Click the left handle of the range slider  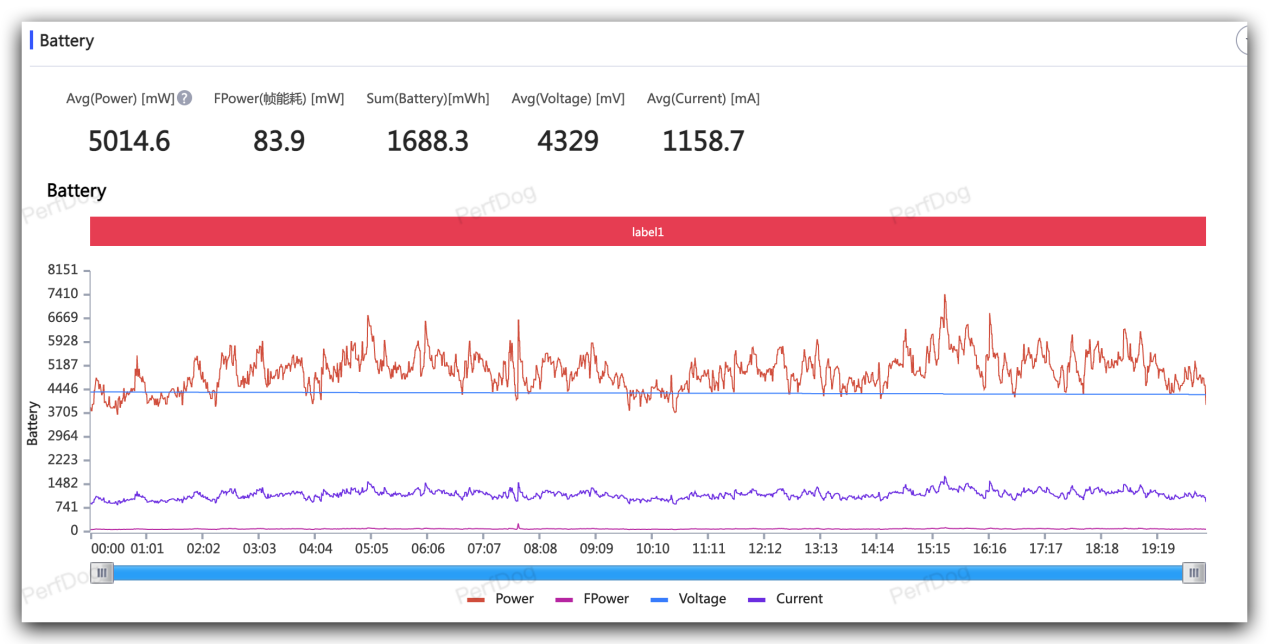[101, 573]
